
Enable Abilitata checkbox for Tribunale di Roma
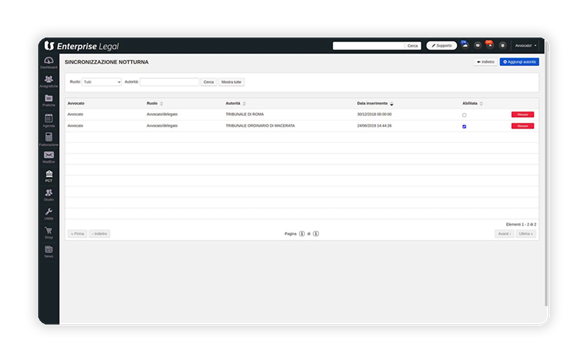(464, 115)
